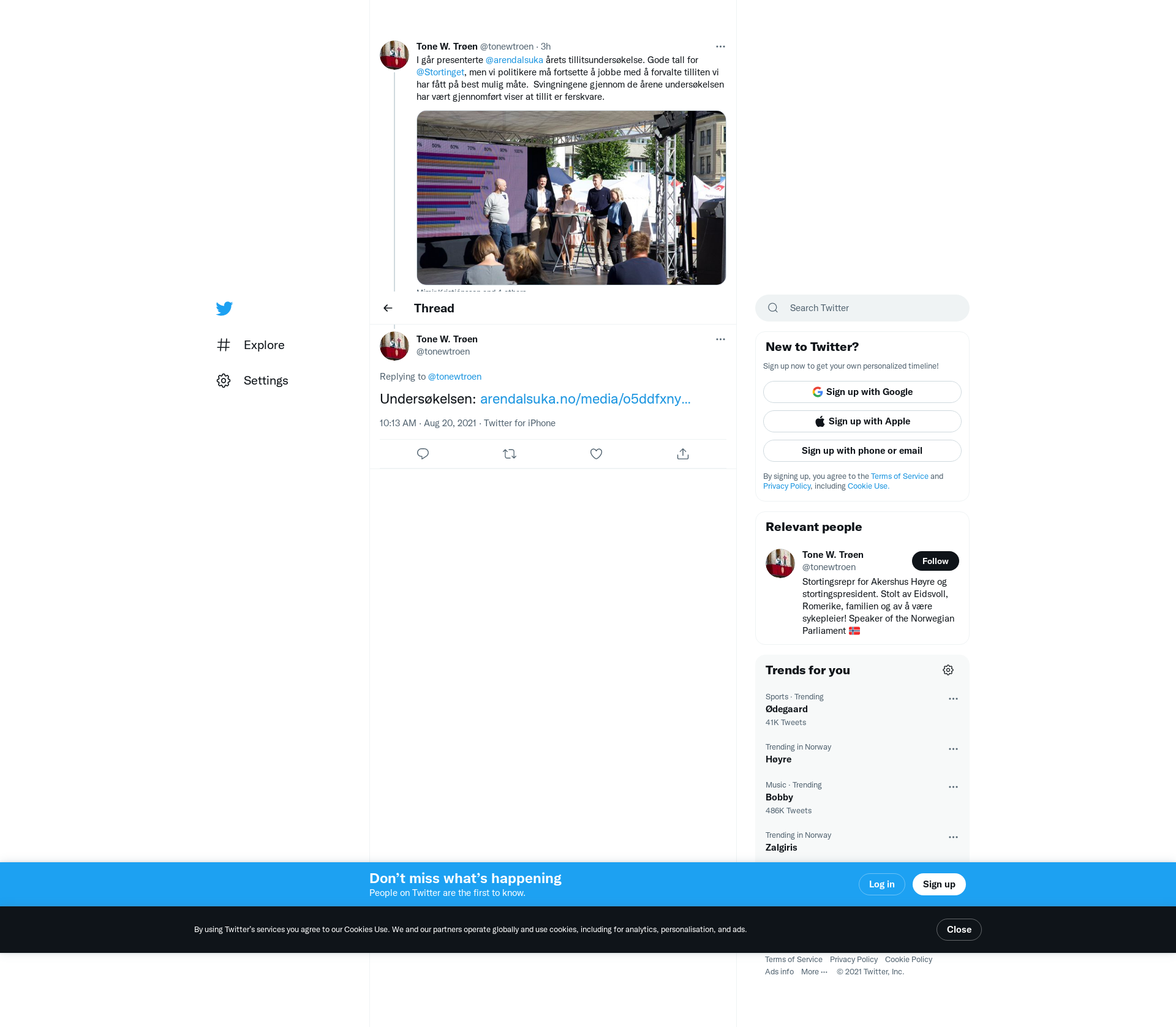Screen dimensions: 1176x1027
Task: Click the reply tweet's profile avatar
Action: [394, 346]
